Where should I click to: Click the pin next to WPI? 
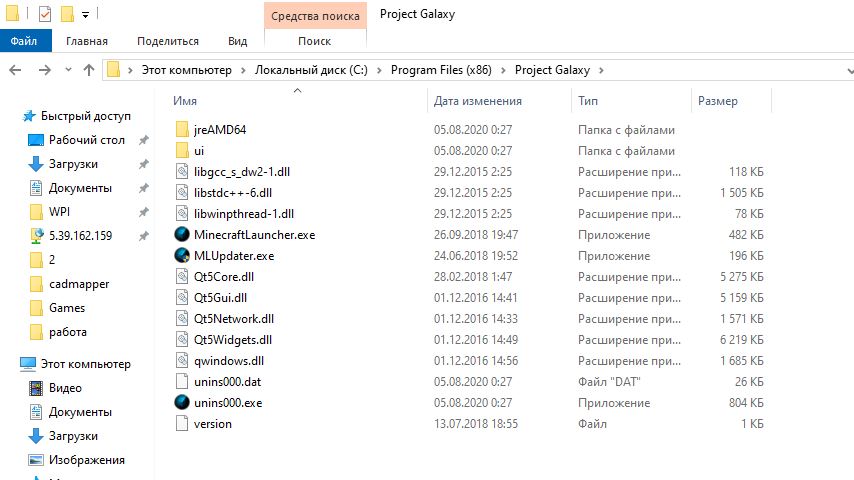tap(144, 212)
